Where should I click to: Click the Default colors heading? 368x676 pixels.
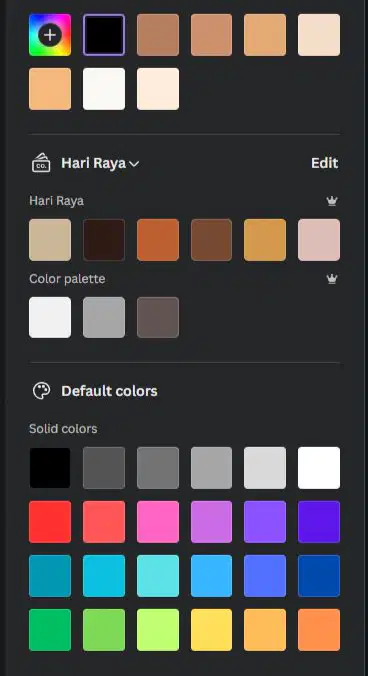click(x=109, y=391)
